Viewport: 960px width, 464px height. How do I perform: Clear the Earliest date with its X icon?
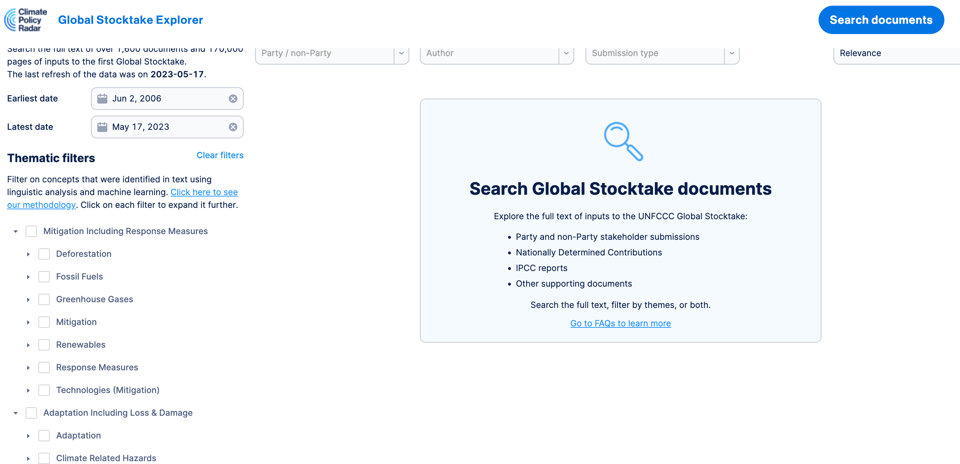point(233,99)
